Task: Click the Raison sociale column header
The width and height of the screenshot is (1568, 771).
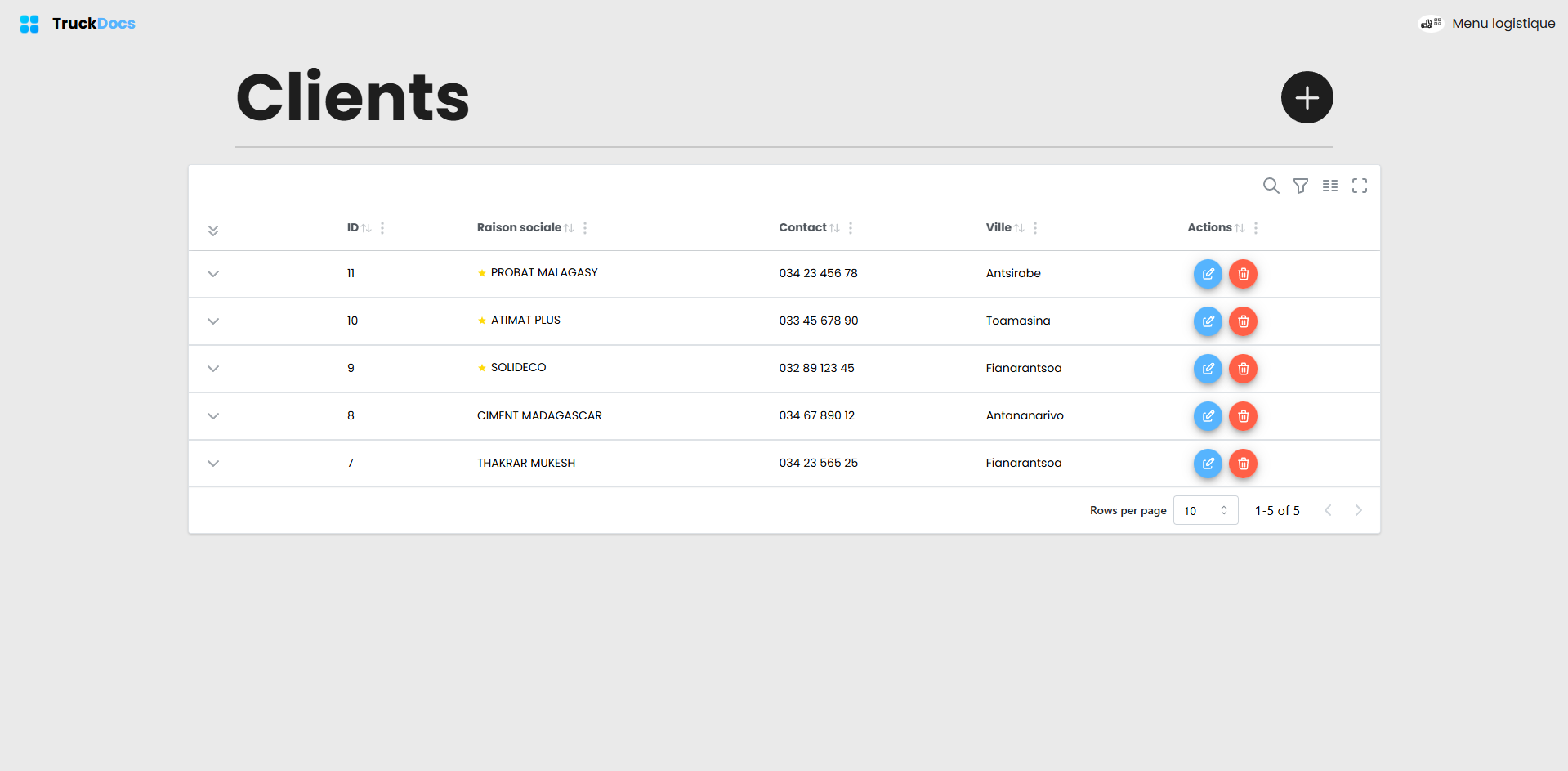Action: (x=519, y=227)
